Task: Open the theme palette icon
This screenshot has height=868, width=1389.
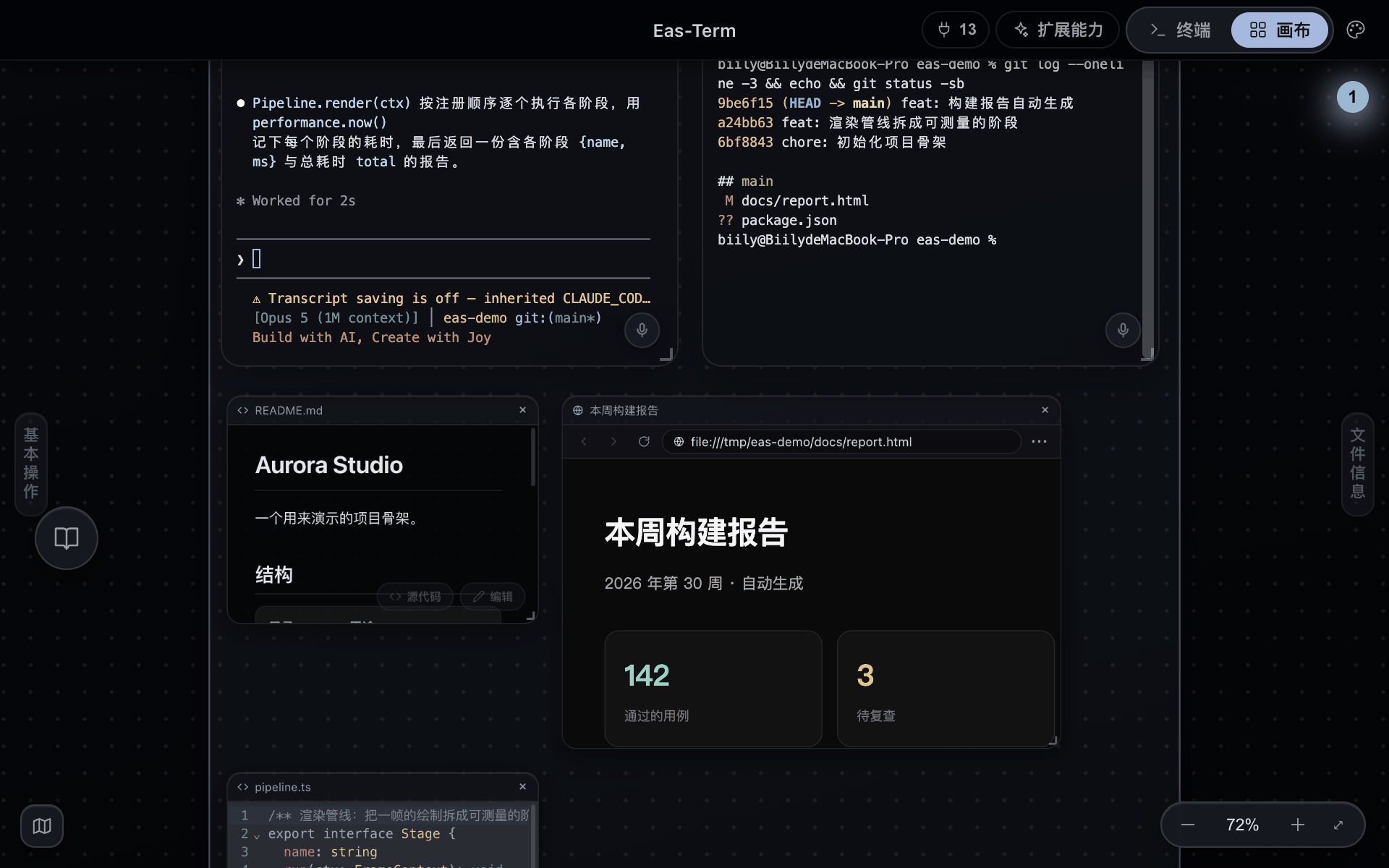Action: tap(1356, 30)
